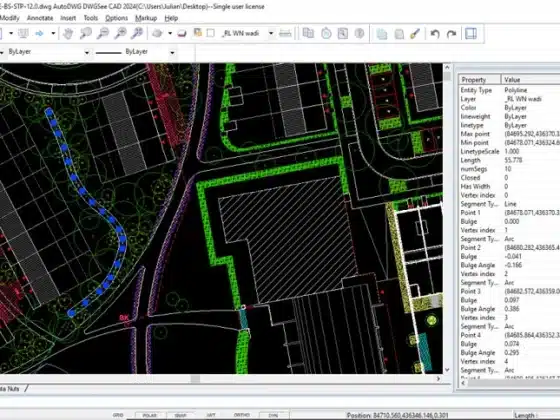Image resolution: width=560 pixels, height=420 pixels.
Task: Click the properties panel scroll left arrow
Action: coord(463,384)
